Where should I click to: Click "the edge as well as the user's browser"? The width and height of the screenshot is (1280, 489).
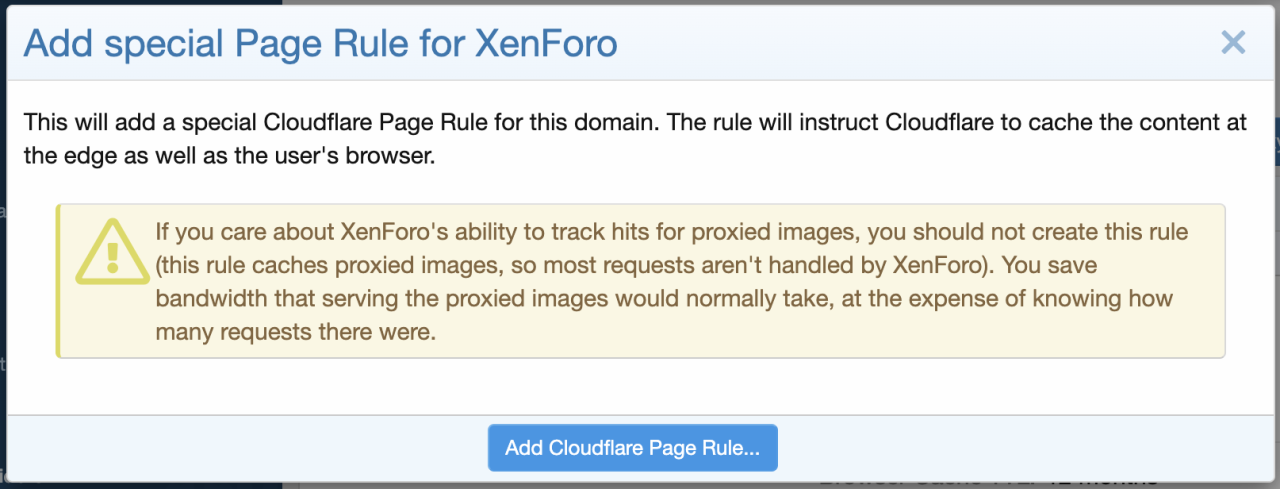tap(229, 158)
